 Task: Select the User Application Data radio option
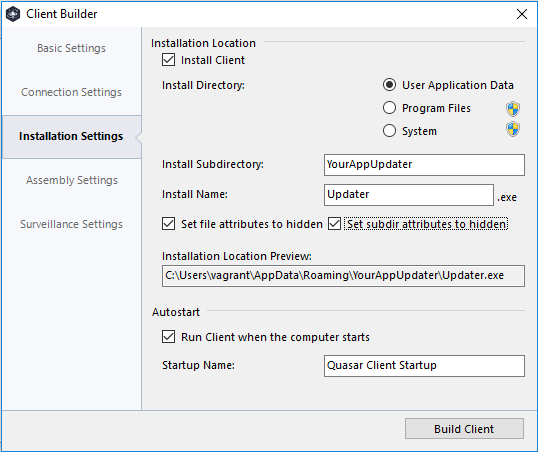pos(389,85)
